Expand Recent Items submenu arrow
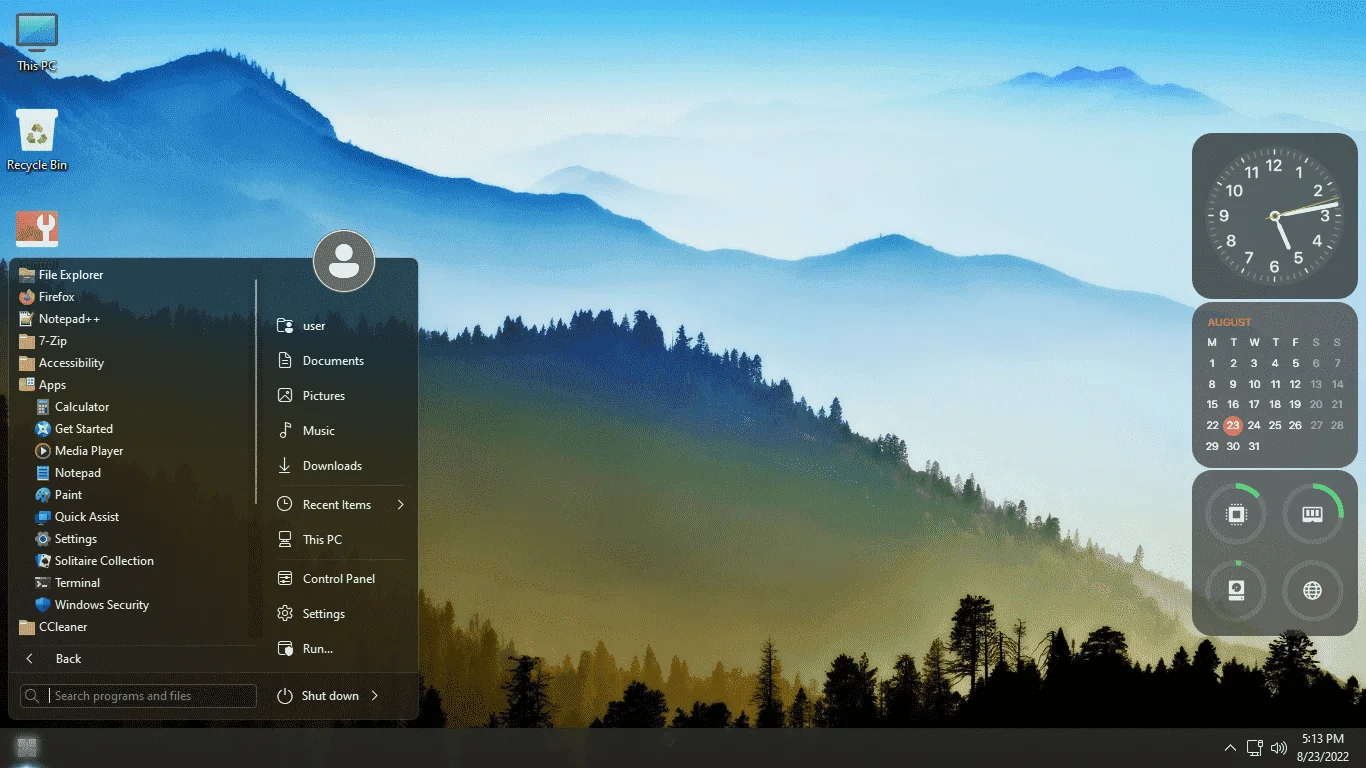Image resolution: width=1366 pixels, height=768 pixels. pos(400,505)
